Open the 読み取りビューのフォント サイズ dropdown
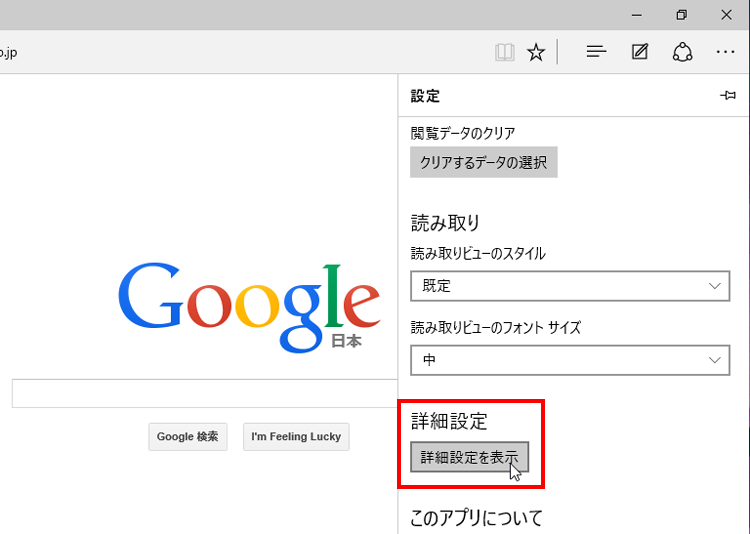This screenshot has width=750, height=534. click(570, 360)
